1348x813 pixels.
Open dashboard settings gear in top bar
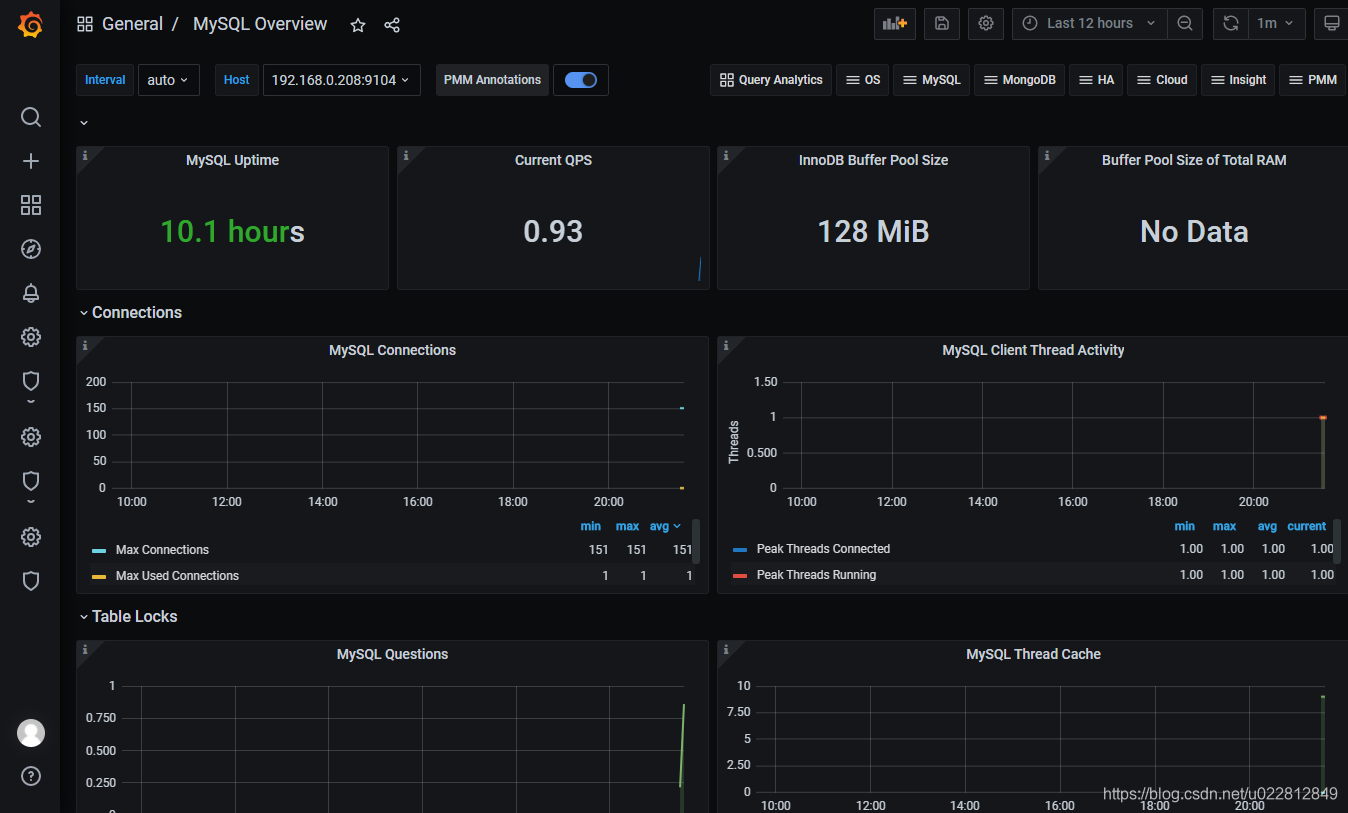point(986,23)
